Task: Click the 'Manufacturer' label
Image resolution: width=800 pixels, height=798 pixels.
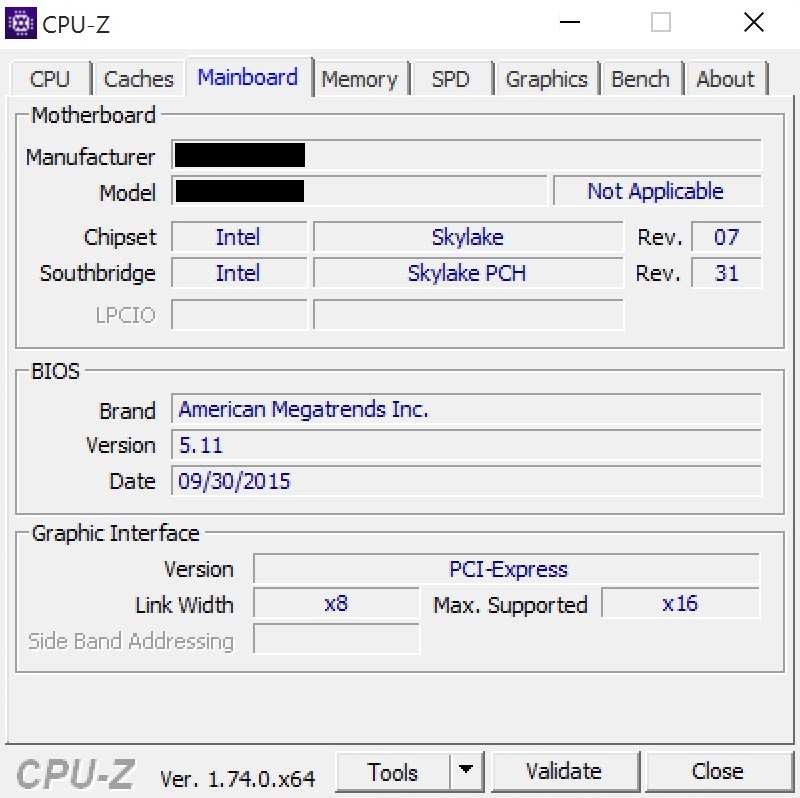Action: (90, 157)
